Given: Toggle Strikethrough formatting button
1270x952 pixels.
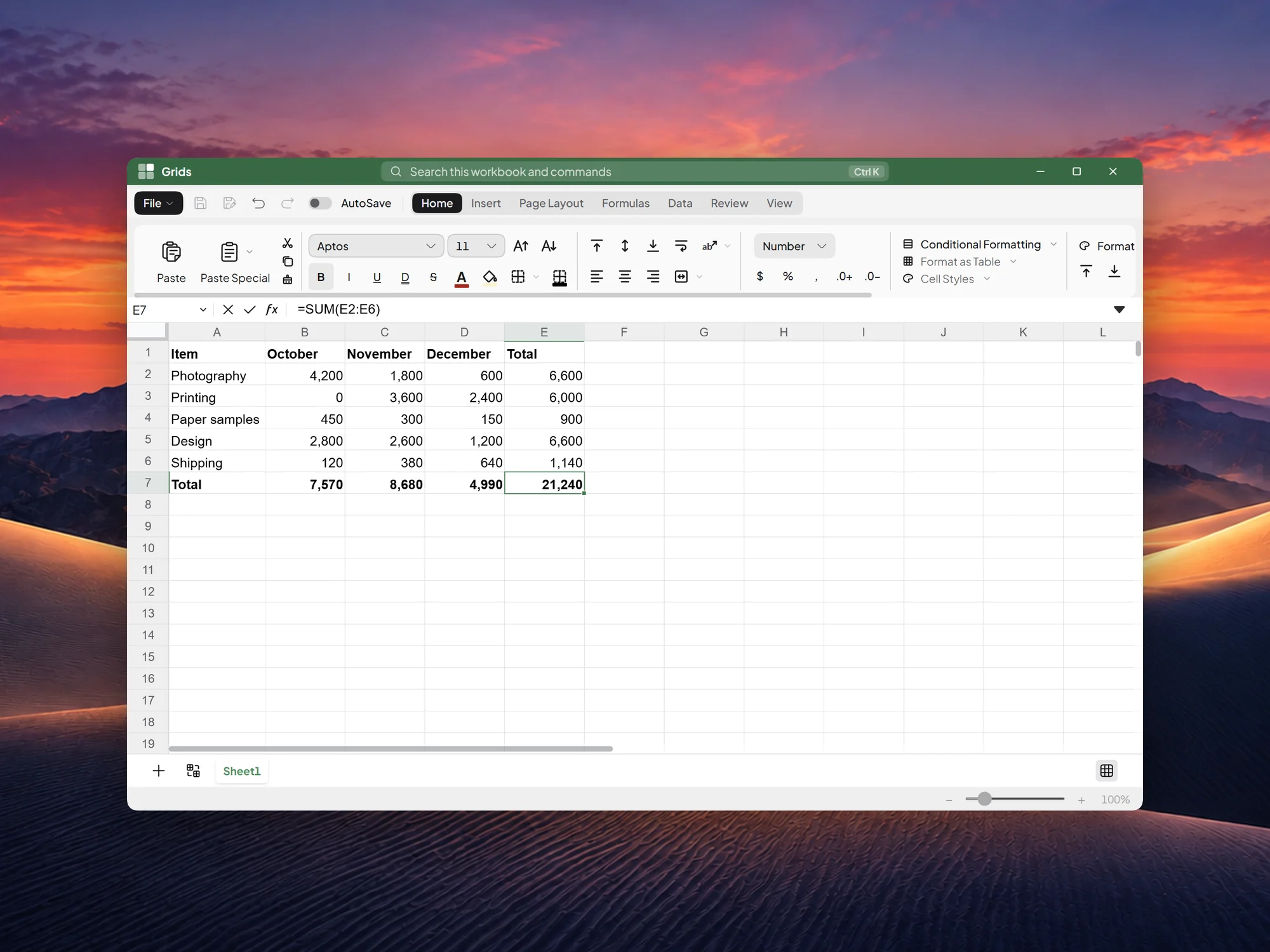Looking at the screenshot, I should 433,277.
